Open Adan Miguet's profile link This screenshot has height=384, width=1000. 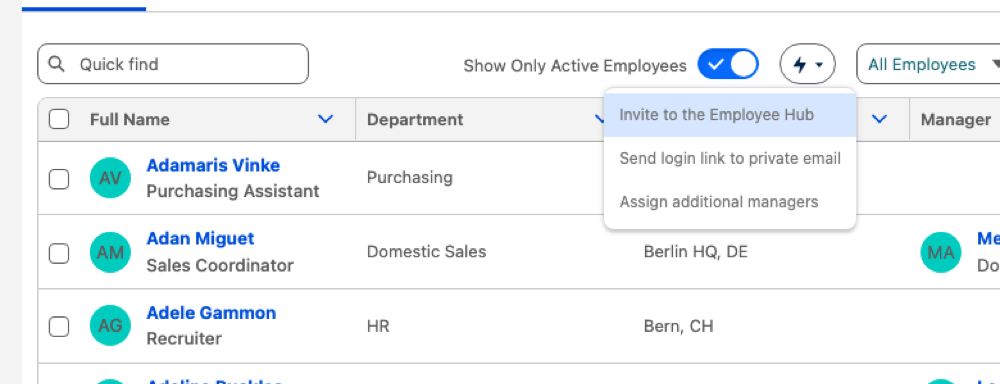click(200, 239)
